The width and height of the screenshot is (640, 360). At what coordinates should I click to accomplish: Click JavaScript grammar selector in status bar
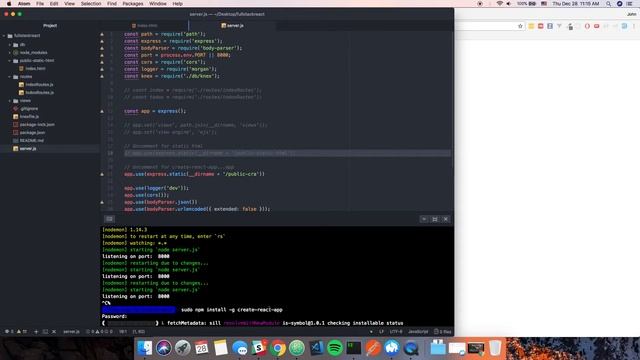coord(418,332)
